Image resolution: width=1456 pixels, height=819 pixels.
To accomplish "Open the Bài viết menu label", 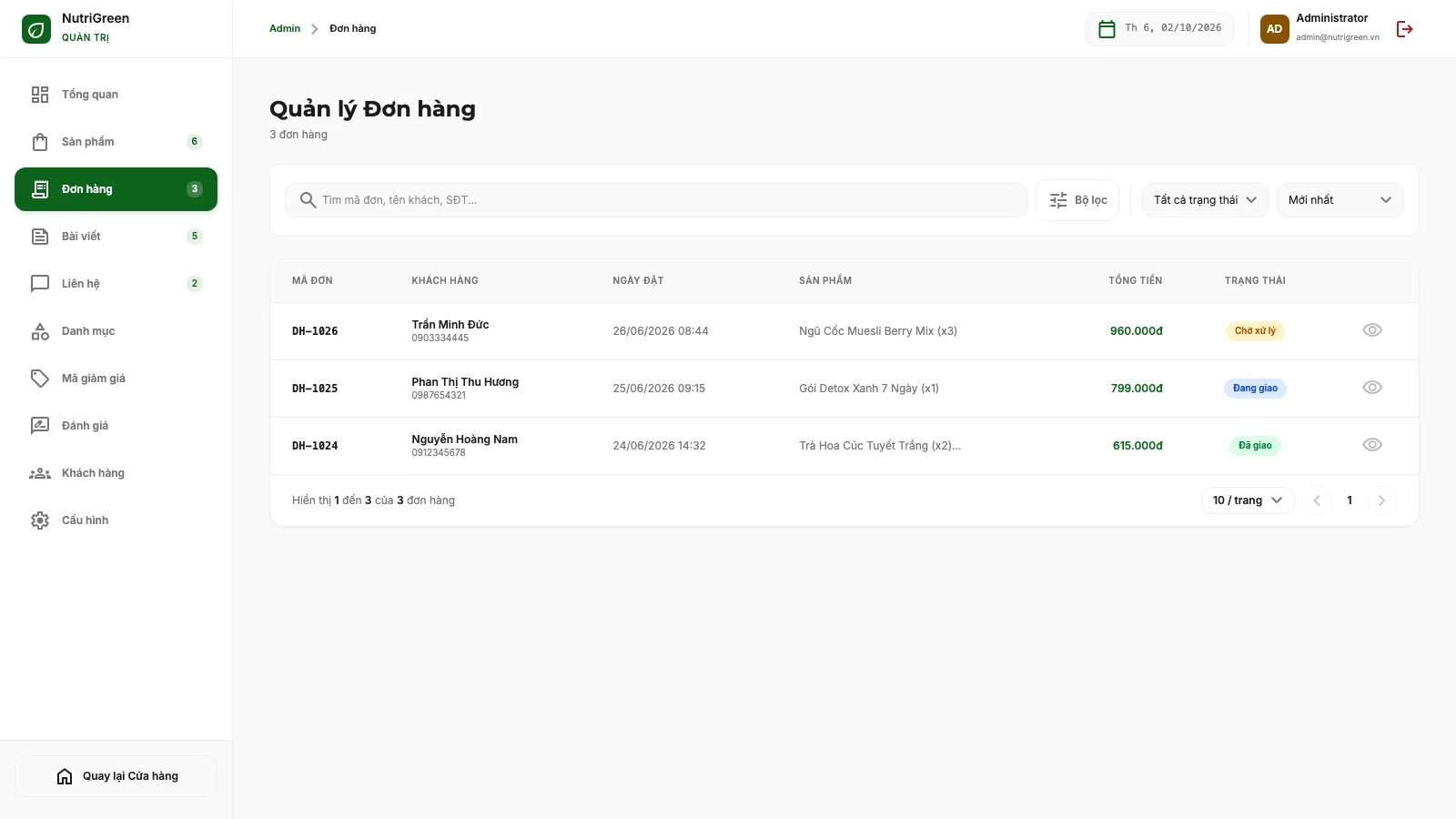I will tap(81, 237).
